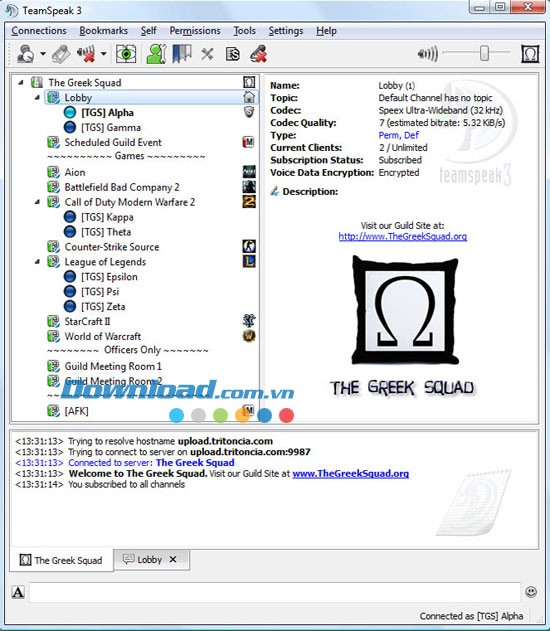Click the S-box toolbar icon
The height and width of the screenshot is (631, 550).
pyautogui.click(x=233, y=54)
